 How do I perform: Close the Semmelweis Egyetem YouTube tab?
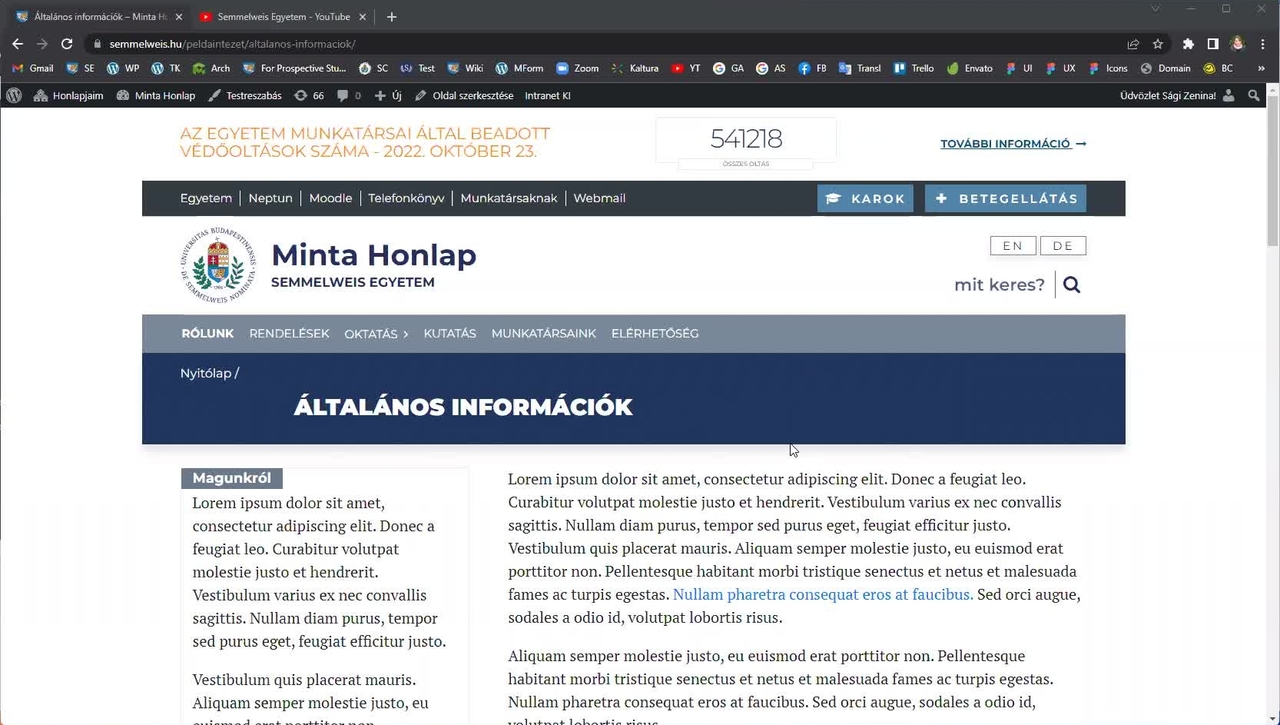(x=362, y=17)
